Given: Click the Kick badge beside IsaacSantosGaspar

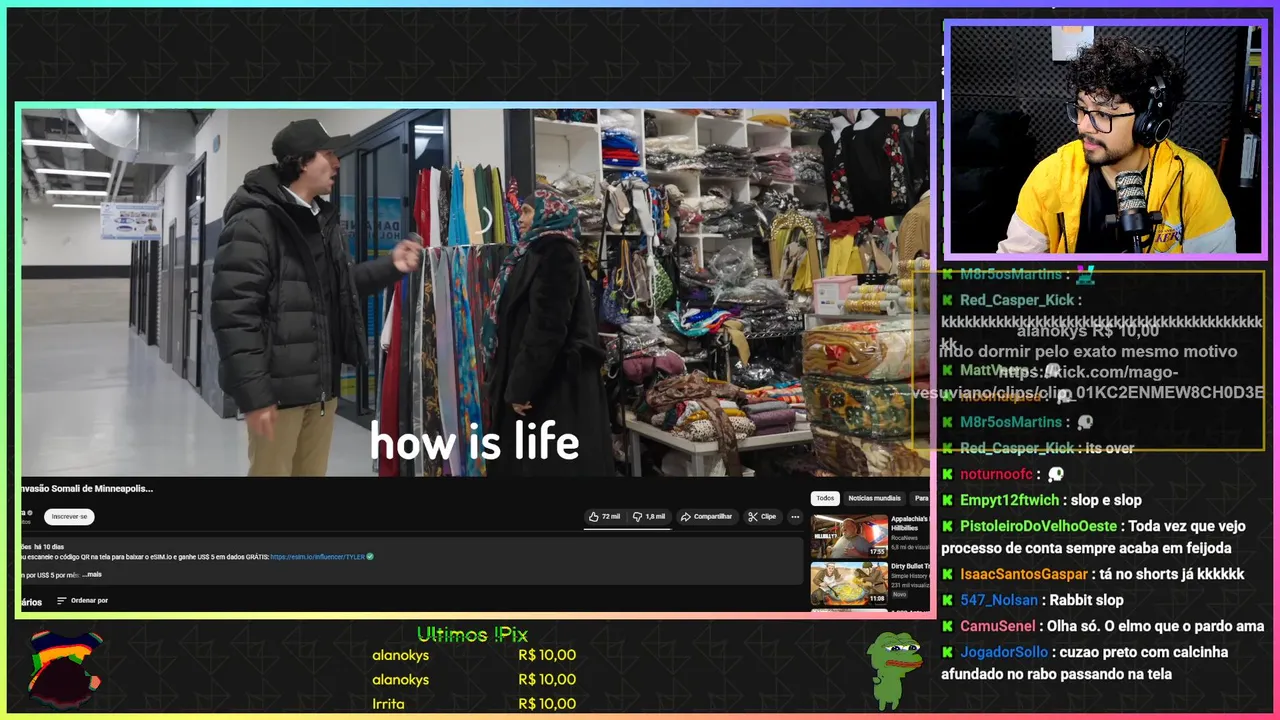Looking at the screenshot, I should [947, 574].
